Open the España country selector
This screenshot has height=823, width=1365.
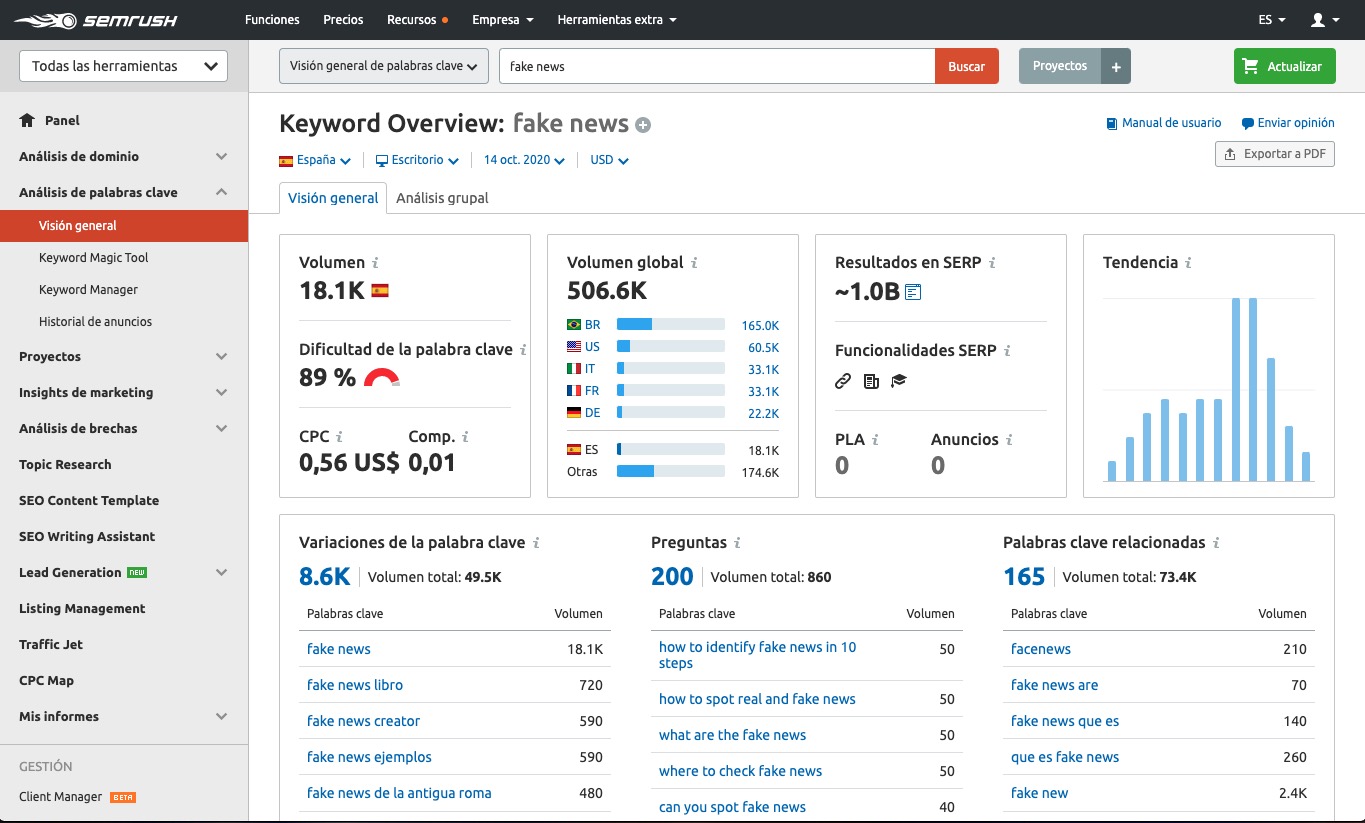(x=315, y=160)
